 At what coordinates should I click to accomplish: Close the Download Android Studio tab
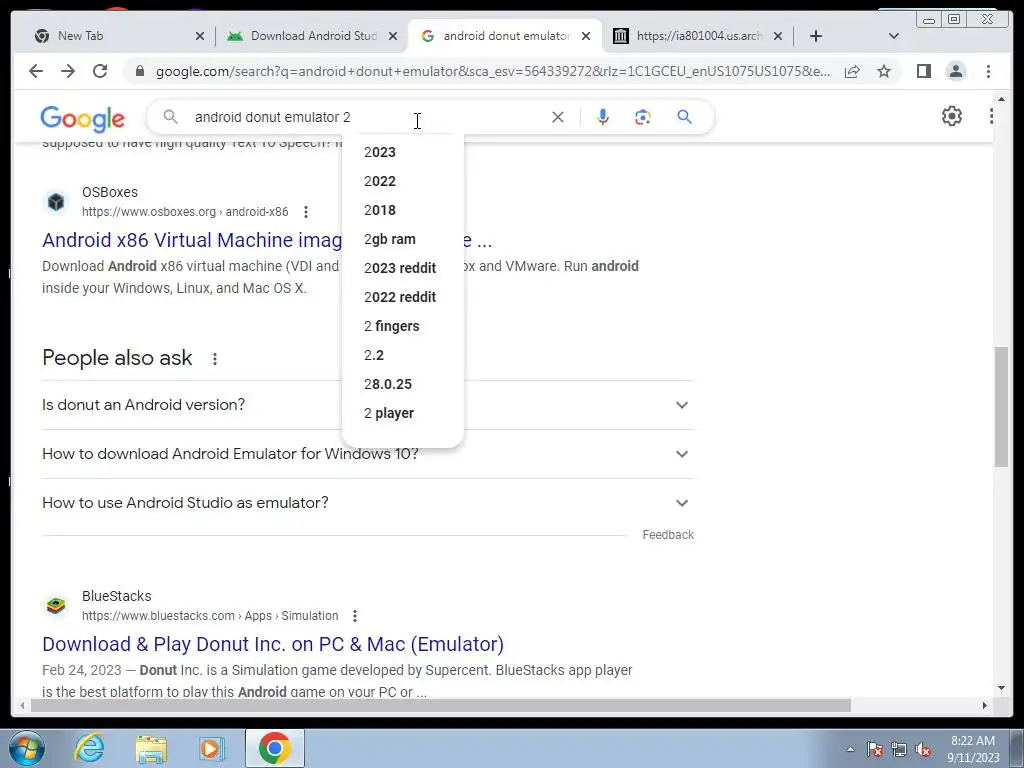392,37
